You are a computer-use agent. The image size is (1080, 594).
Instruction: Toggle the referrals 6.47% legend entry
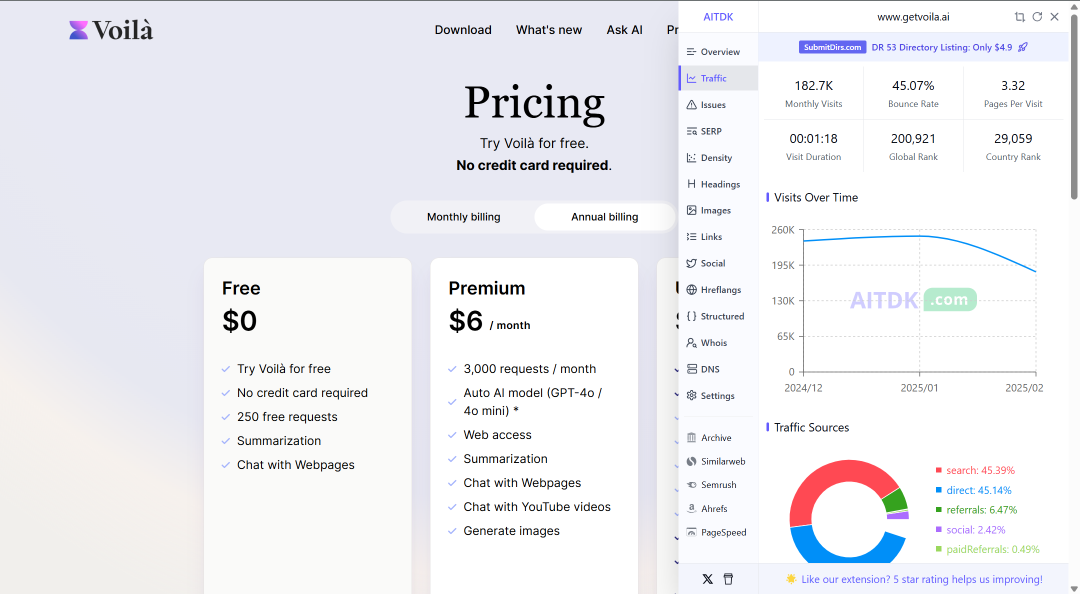[977, 510]
